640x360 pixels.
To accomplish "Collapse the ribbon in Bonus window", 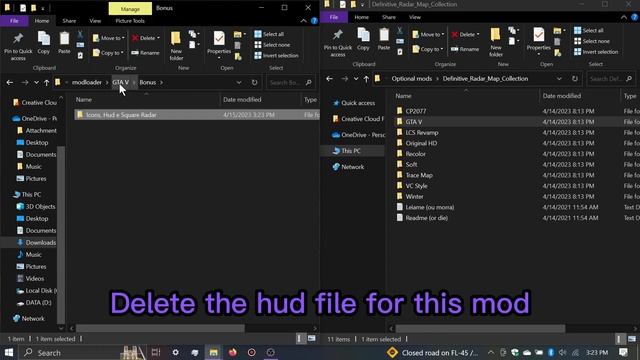I will tap(303, 21).
